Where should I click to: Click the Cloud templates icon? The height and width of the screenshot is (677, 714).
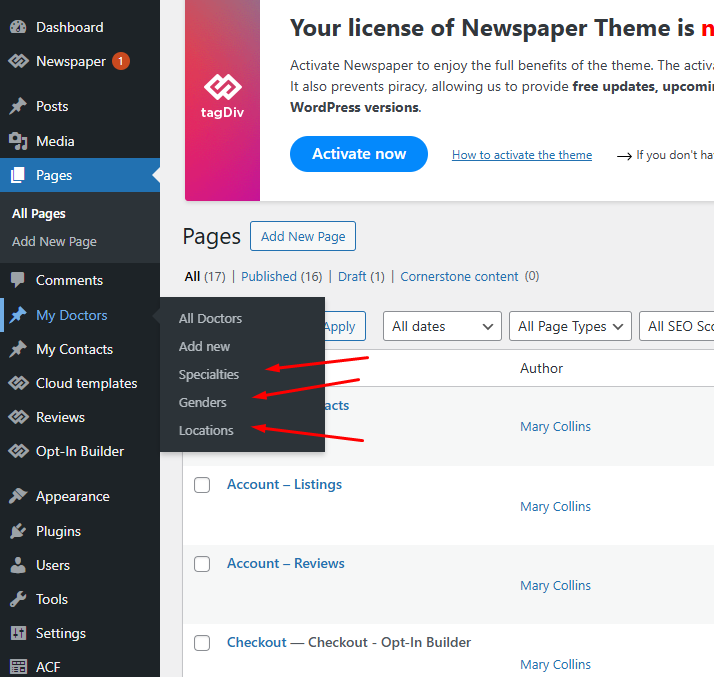[x=18, y=383]
